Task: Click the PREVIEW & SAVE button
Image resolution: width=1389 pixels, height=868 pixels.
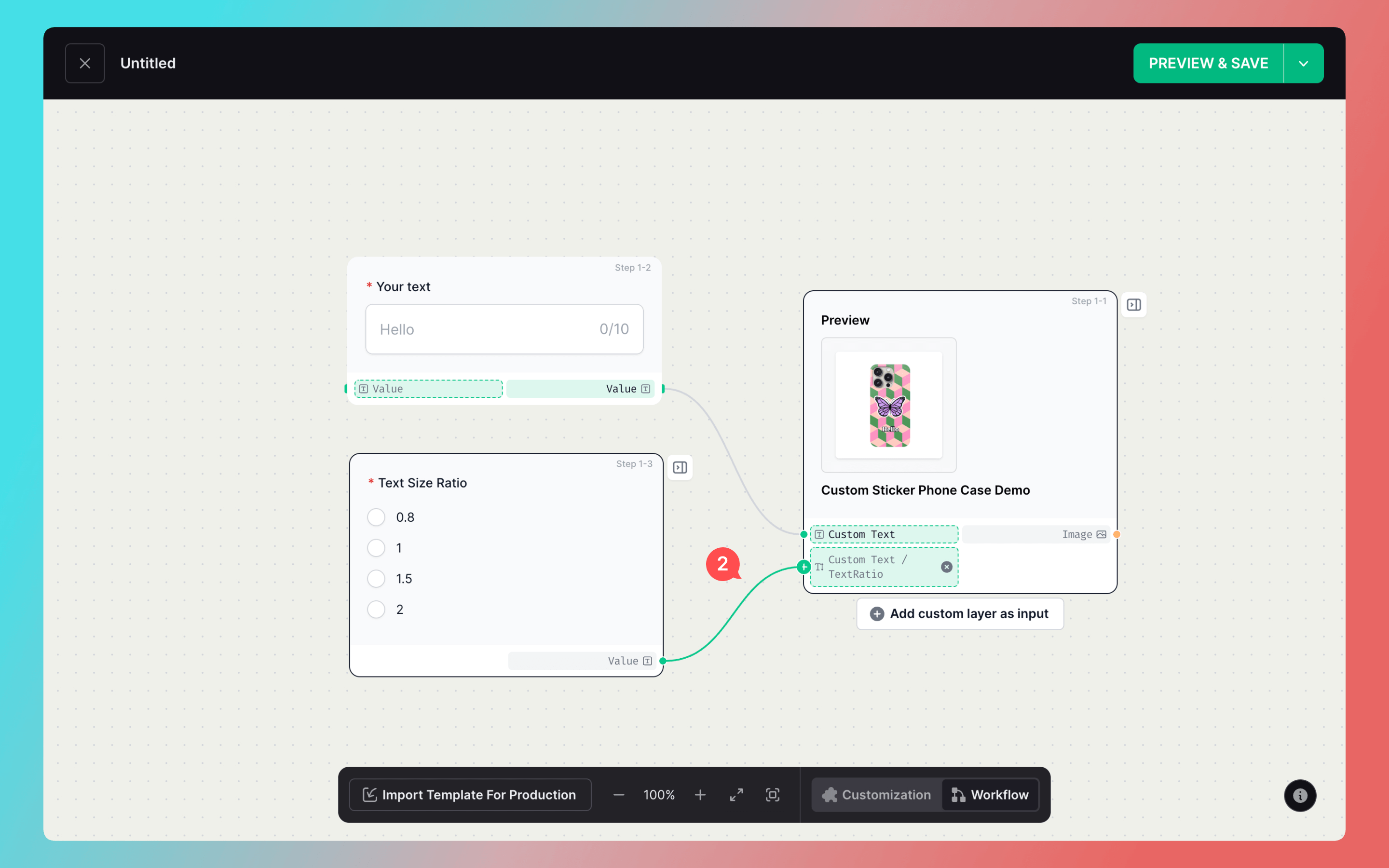Action: point(1208,63)
